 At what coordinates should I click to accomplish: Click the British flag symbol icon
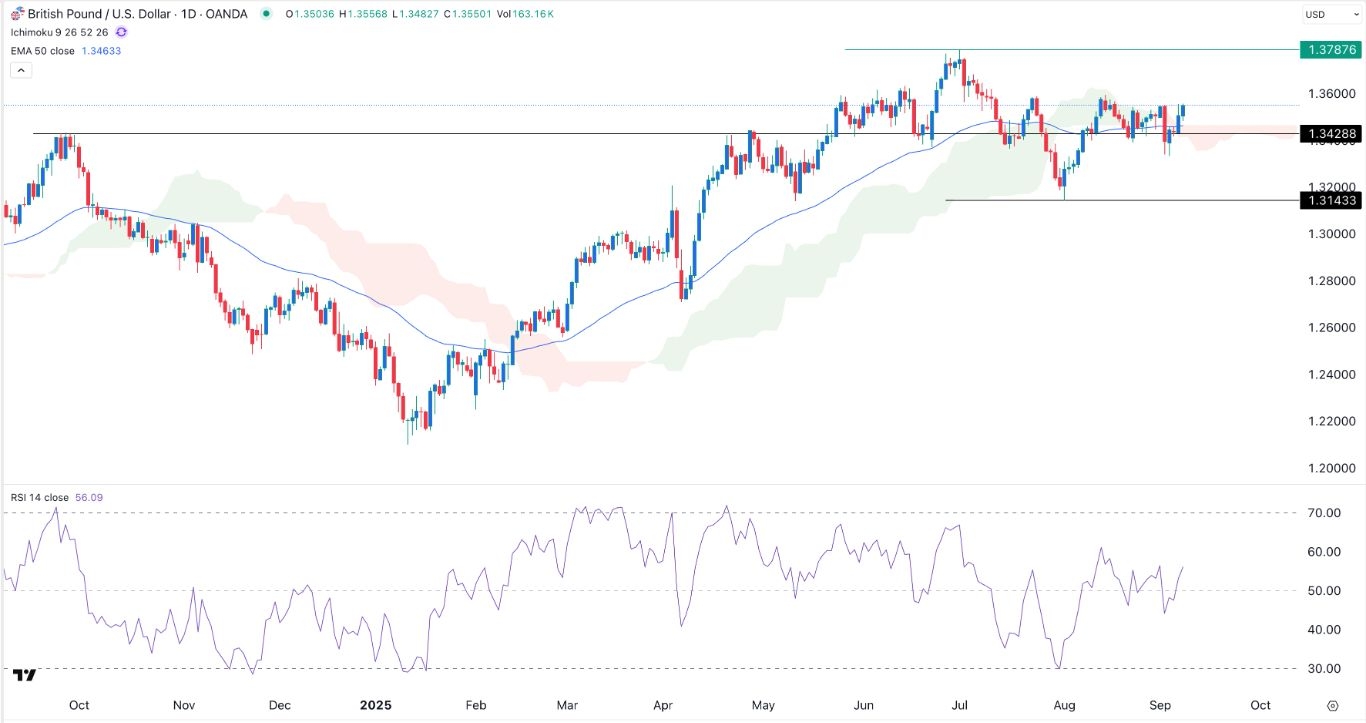coord(17,13)
